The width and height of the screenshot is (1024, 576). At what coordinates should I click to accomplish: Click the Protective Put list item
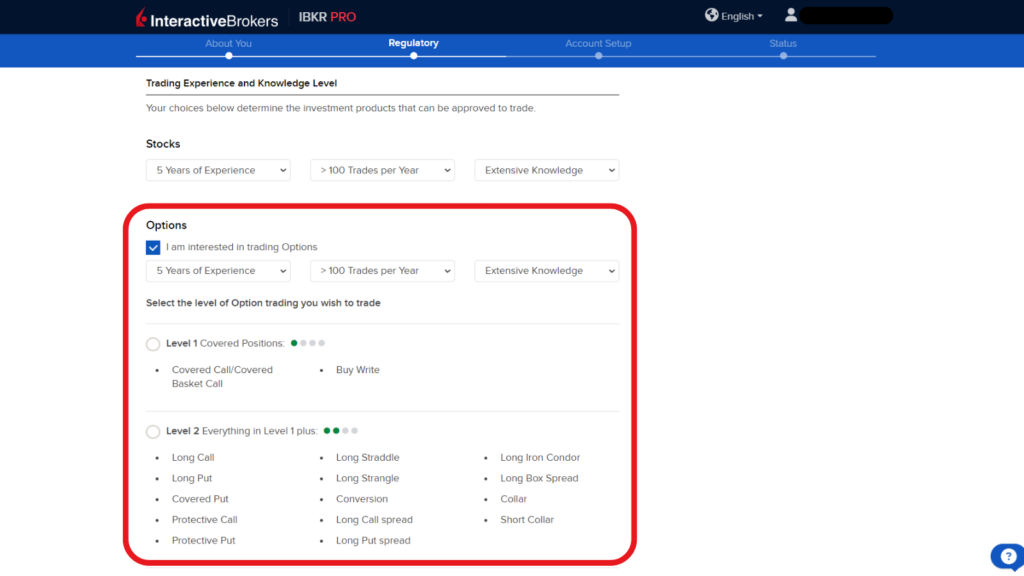(203, 541)
